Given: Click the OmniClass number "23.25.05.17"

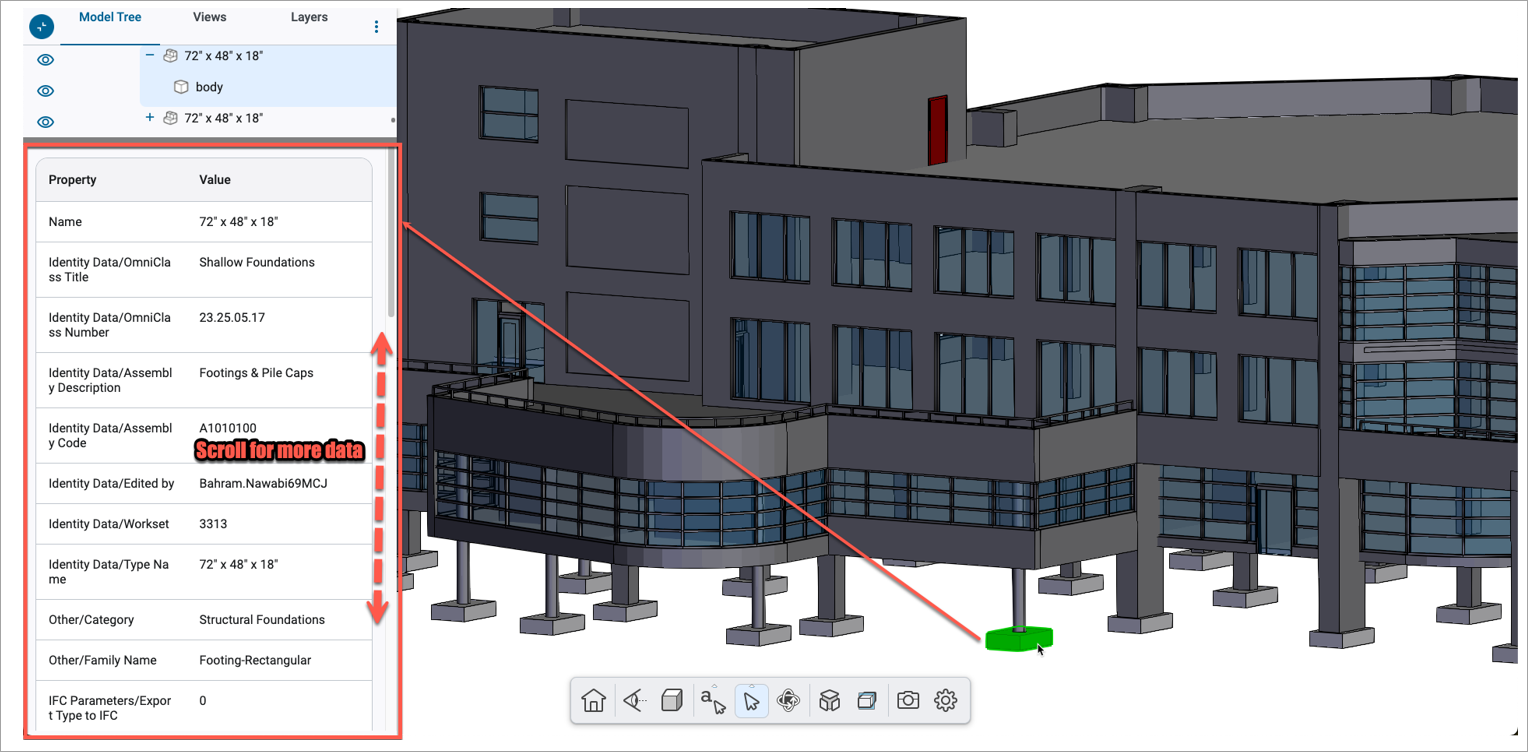Looking at the screenshot, I should tap(232, 317).
